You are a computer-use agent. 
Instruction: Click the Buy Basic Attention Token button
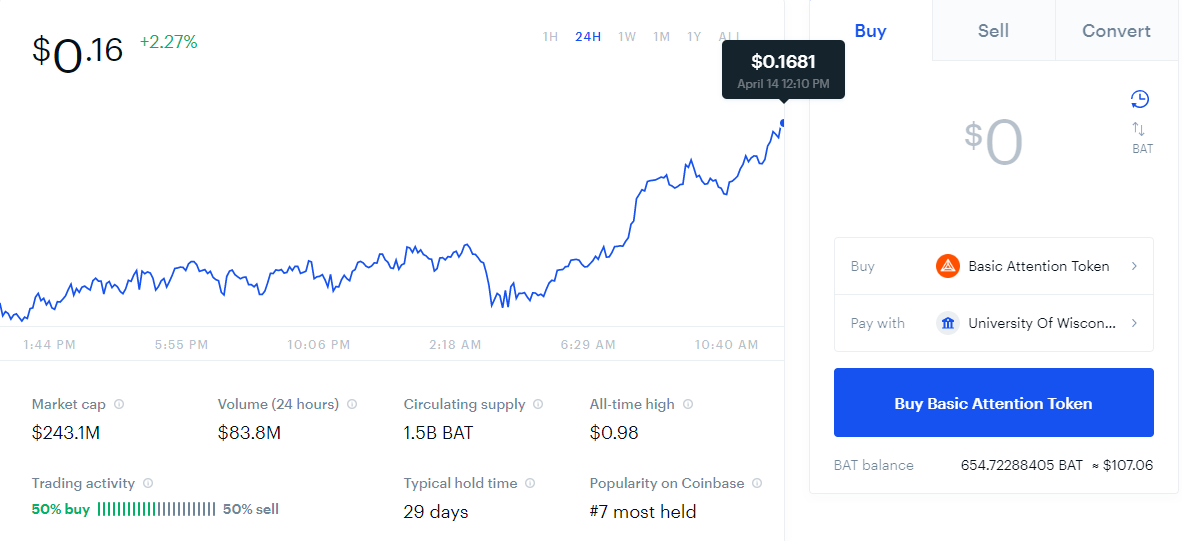pyautogui.click(x=994, y=403)
